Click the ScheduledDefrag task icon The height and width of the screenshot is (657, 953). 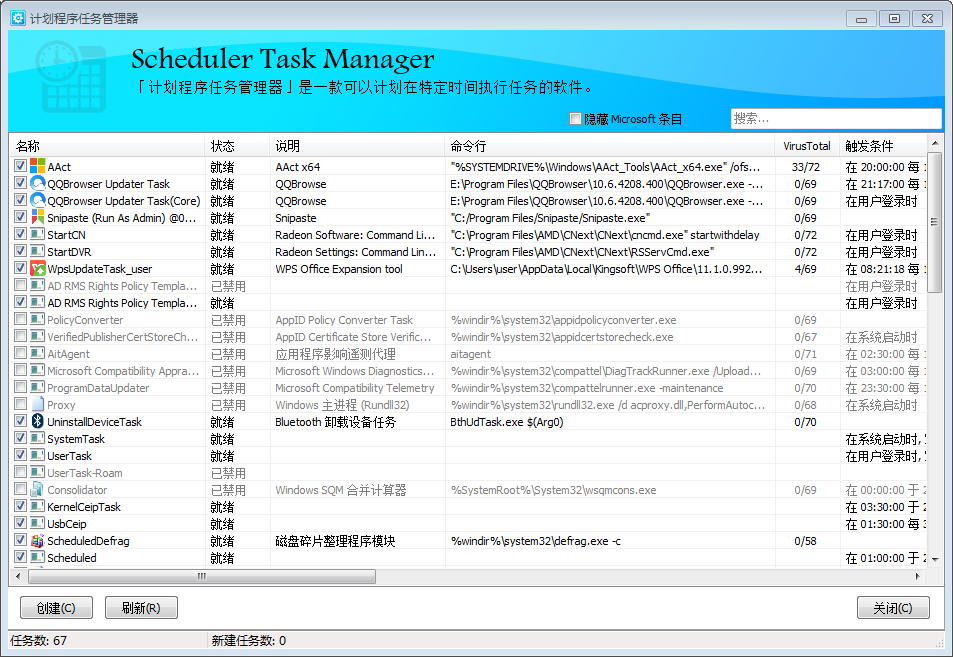(38, 541)
